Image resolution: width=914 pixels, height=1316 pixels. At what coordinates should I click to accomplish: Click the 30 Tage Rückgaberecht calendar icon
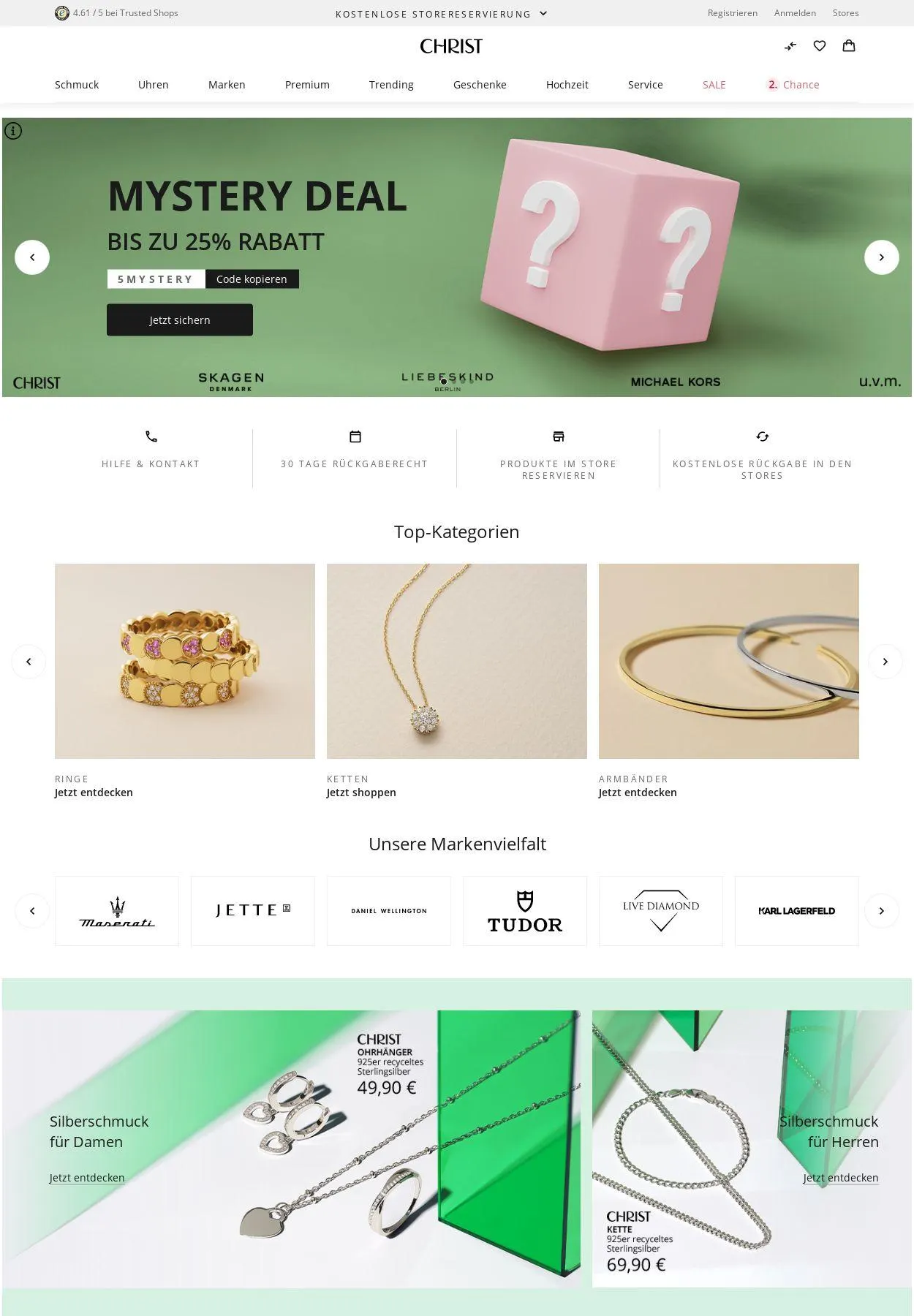click(x=355, y=436)
